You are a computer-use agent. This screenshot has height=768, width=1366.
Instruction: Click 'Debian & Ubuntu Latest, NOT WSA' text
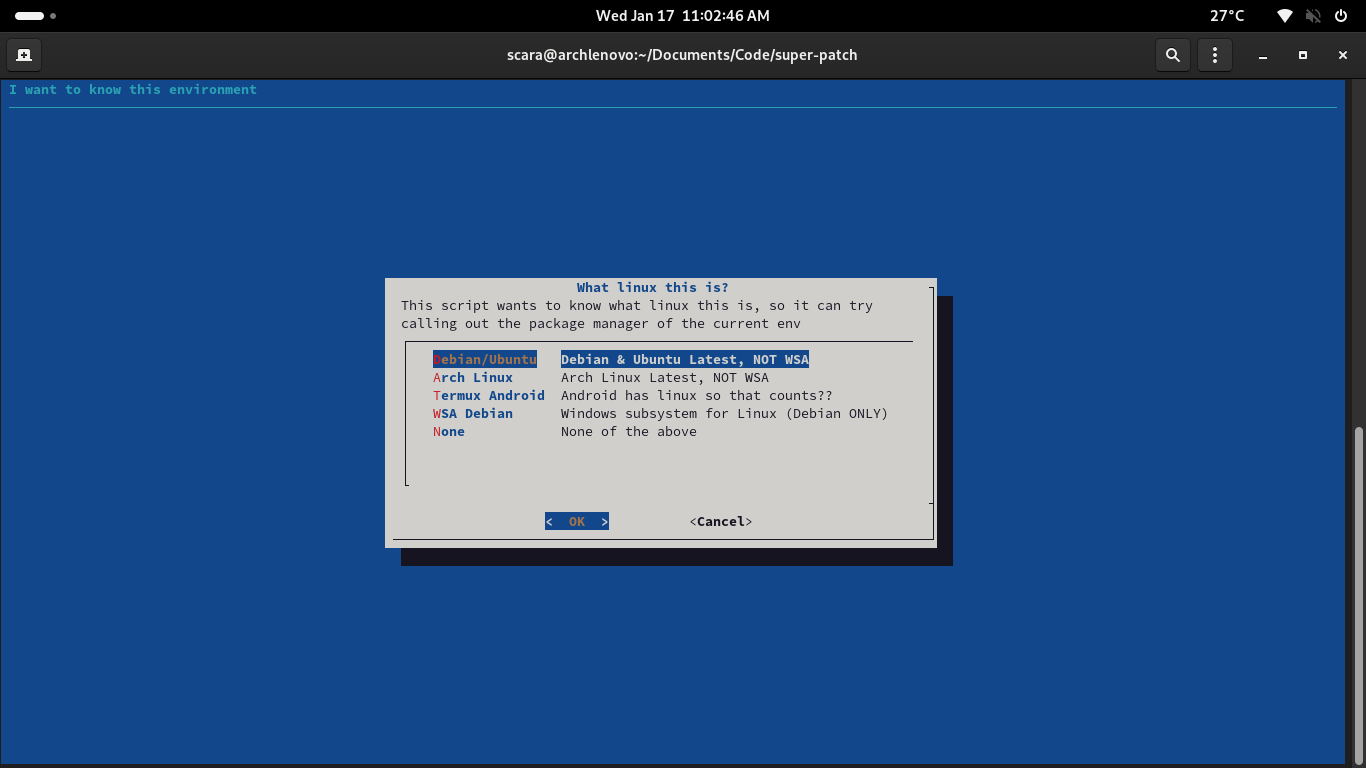tap(685, 359)
